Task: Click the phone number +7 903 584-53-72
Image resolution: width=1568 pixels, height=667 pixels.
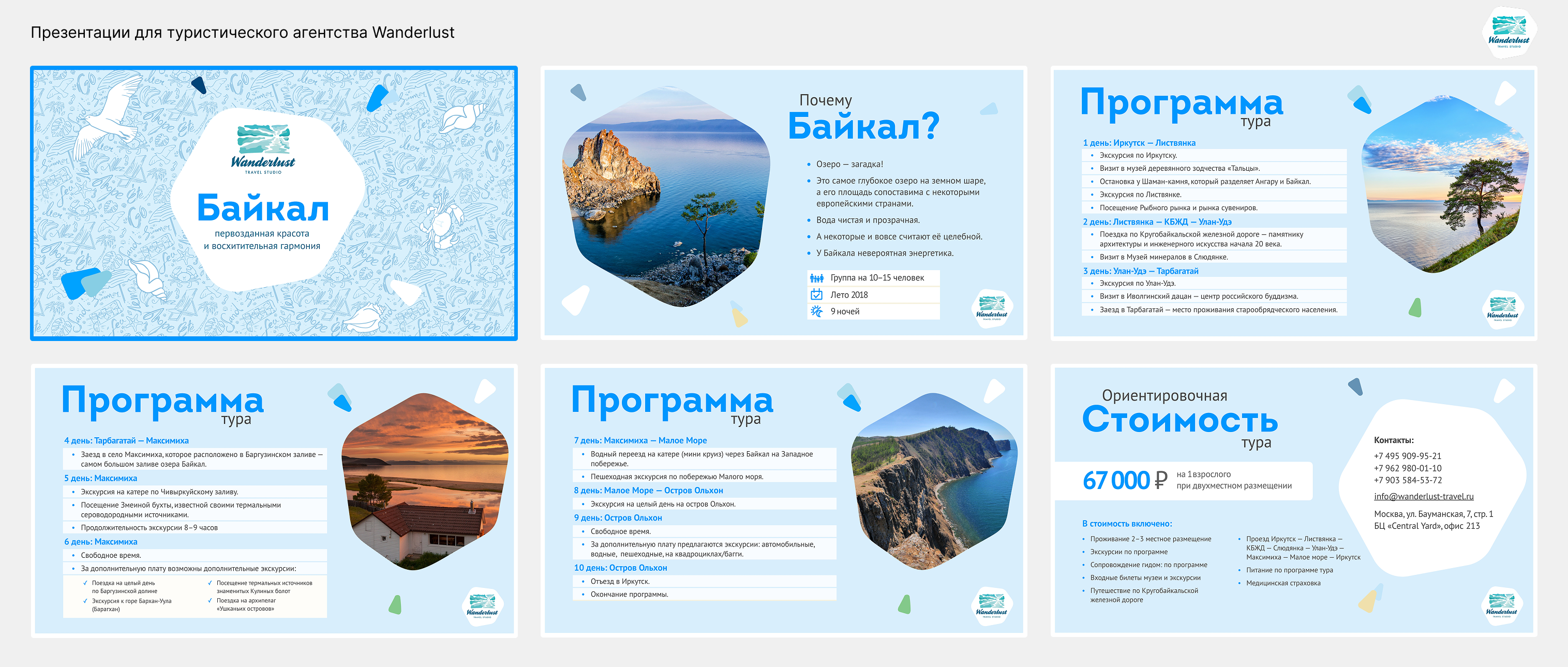Action: [1407, 480]
